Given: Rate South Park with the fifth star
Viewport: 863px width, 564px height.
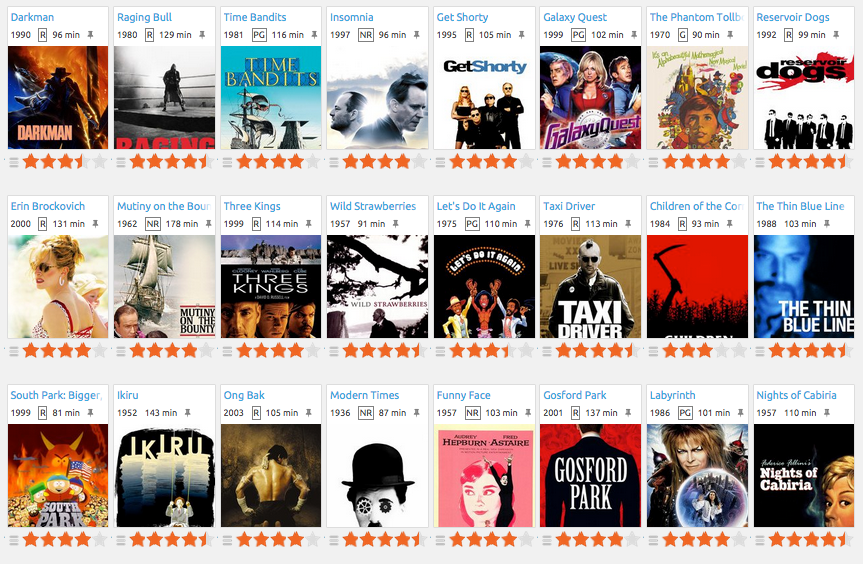Looking at the screenshot, I should tap(100, 540).
